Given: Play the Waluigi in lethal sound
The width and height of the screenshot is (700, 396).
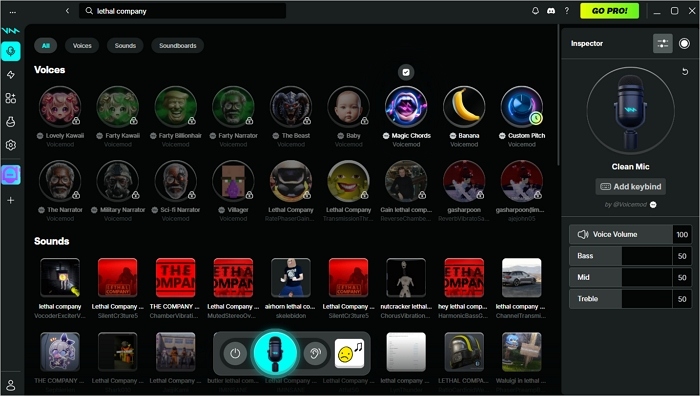Looking at the screenshot, I should 521,352.
